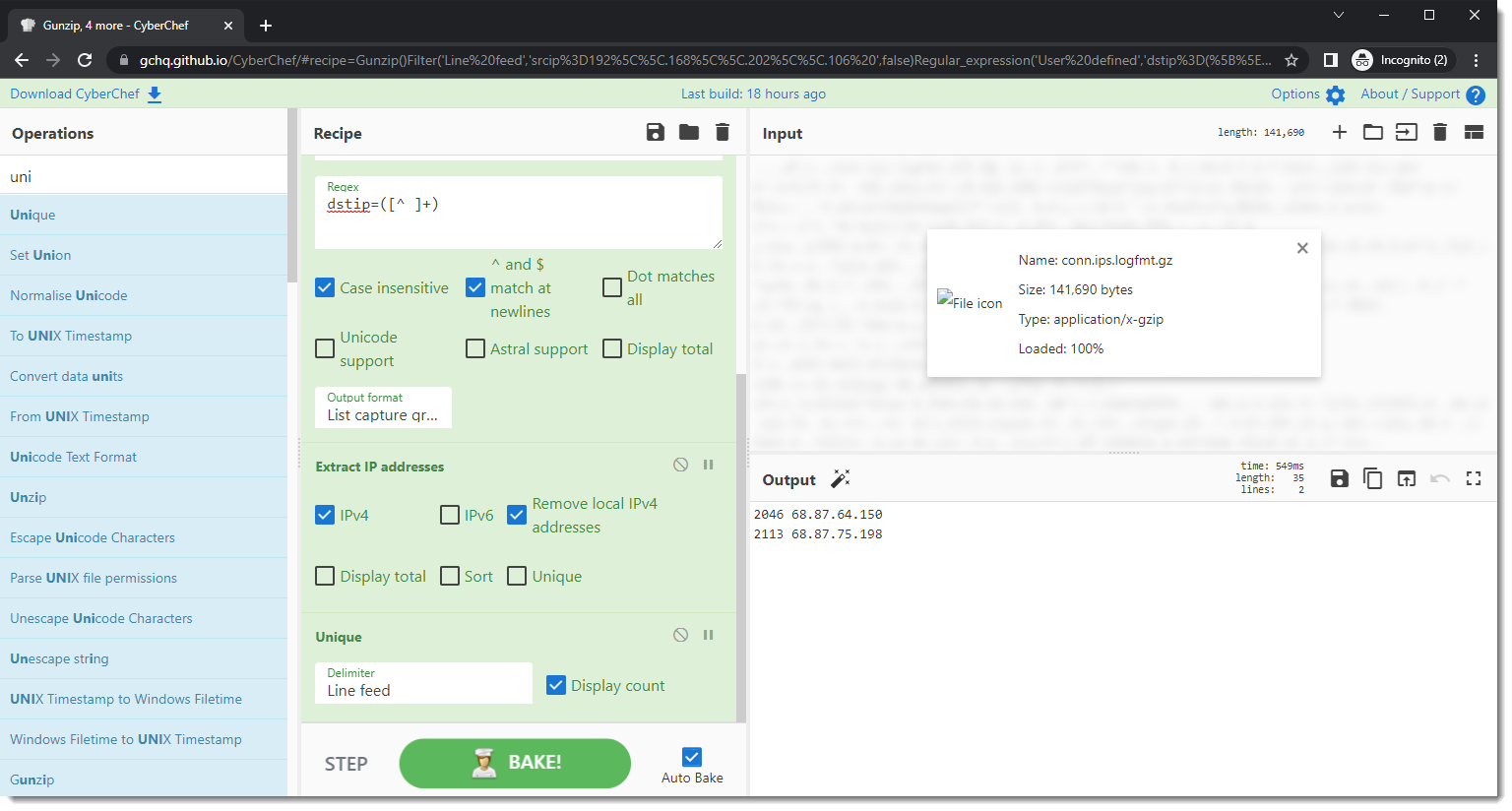Open the Output format dropdown

click(383, 407)
